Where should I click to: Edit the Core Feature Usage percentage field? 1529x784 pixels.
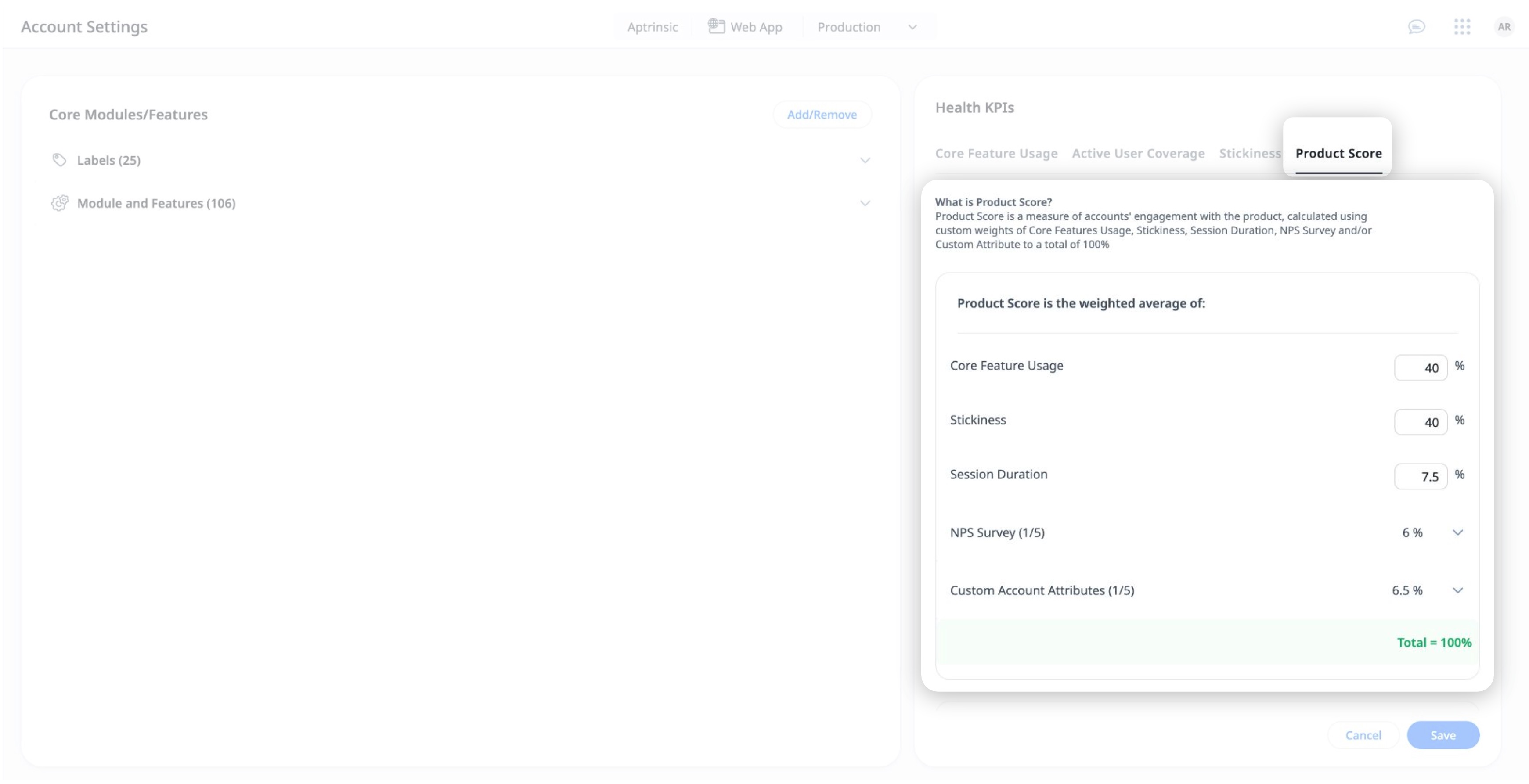coord(1421,367)
